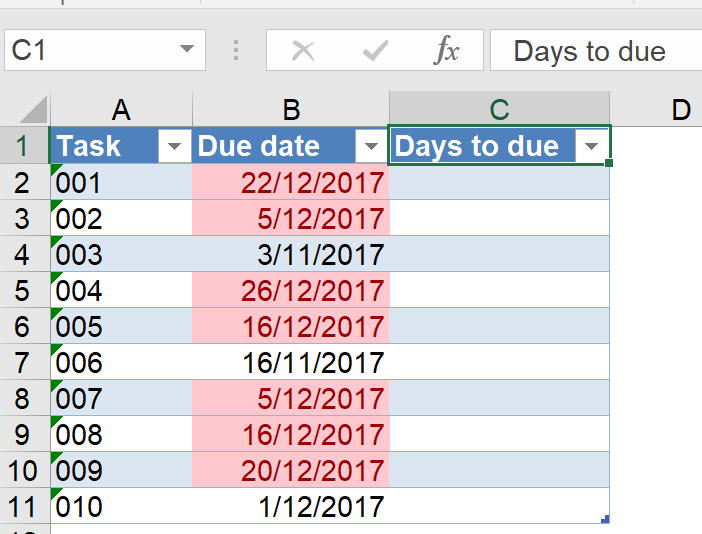Screen dimensions: 702x534
Task: Click the formula bar options dots handle
Action: point(236,51)
